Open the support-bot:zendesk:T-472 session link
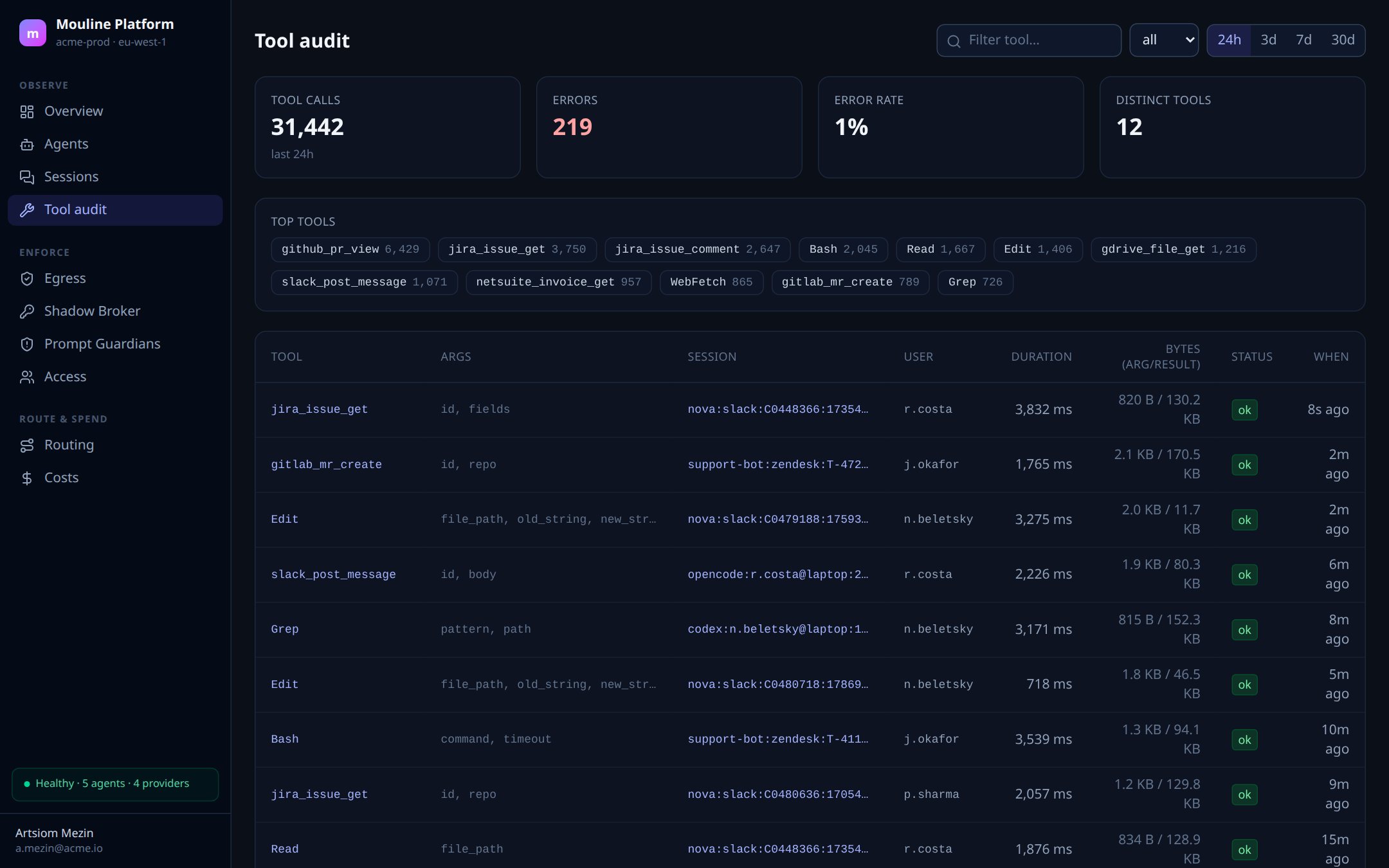The image size is (1389, 868). (x=778, y=465)
